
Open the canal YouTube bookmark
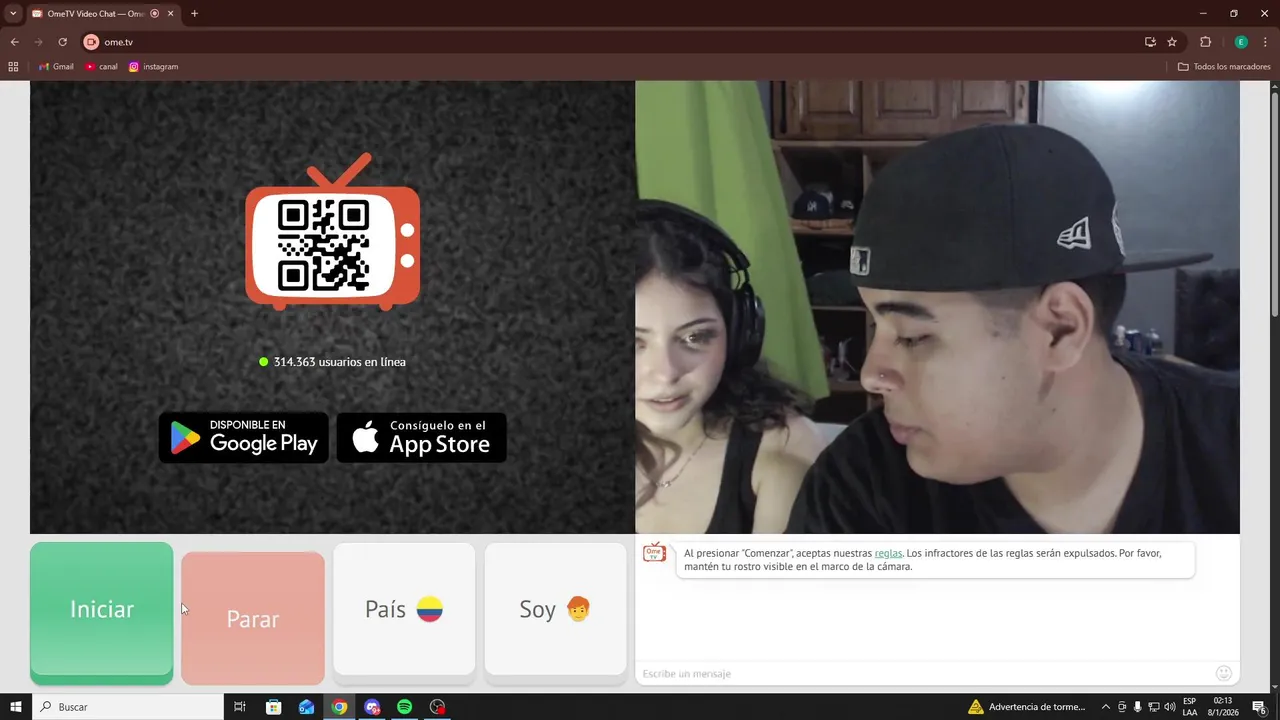pos(101,66)
